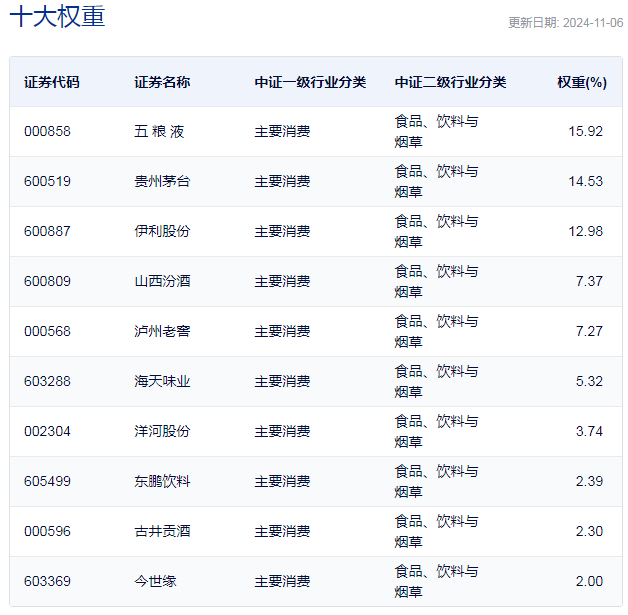Screen dimensions: 628x615
Task: Select the name 古井贡酒
Action: (162, 531)
